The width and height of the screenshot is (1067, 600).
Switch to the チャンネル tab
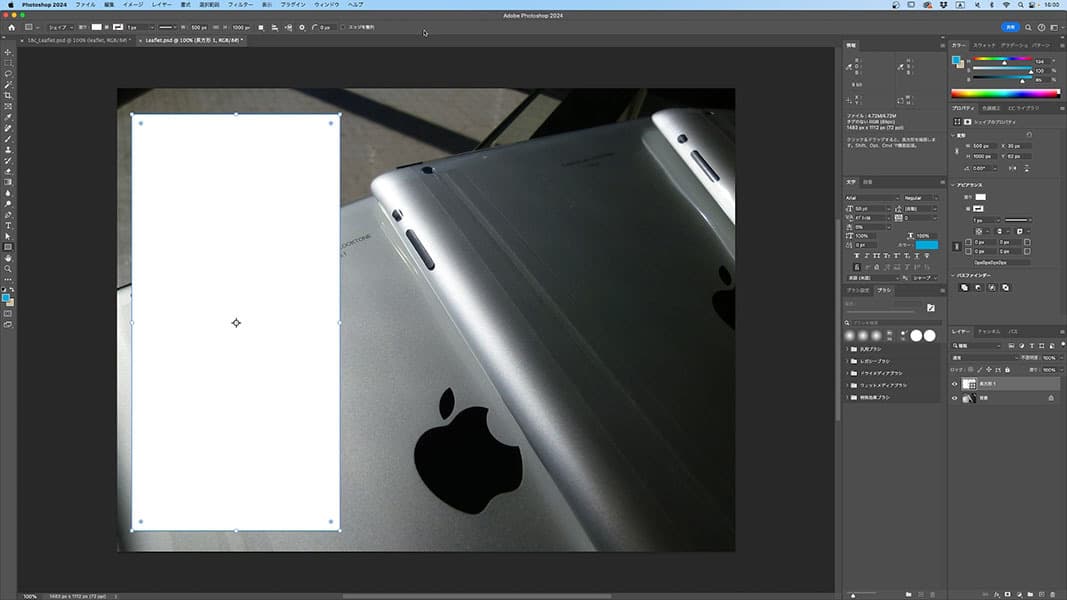(988, 330)
